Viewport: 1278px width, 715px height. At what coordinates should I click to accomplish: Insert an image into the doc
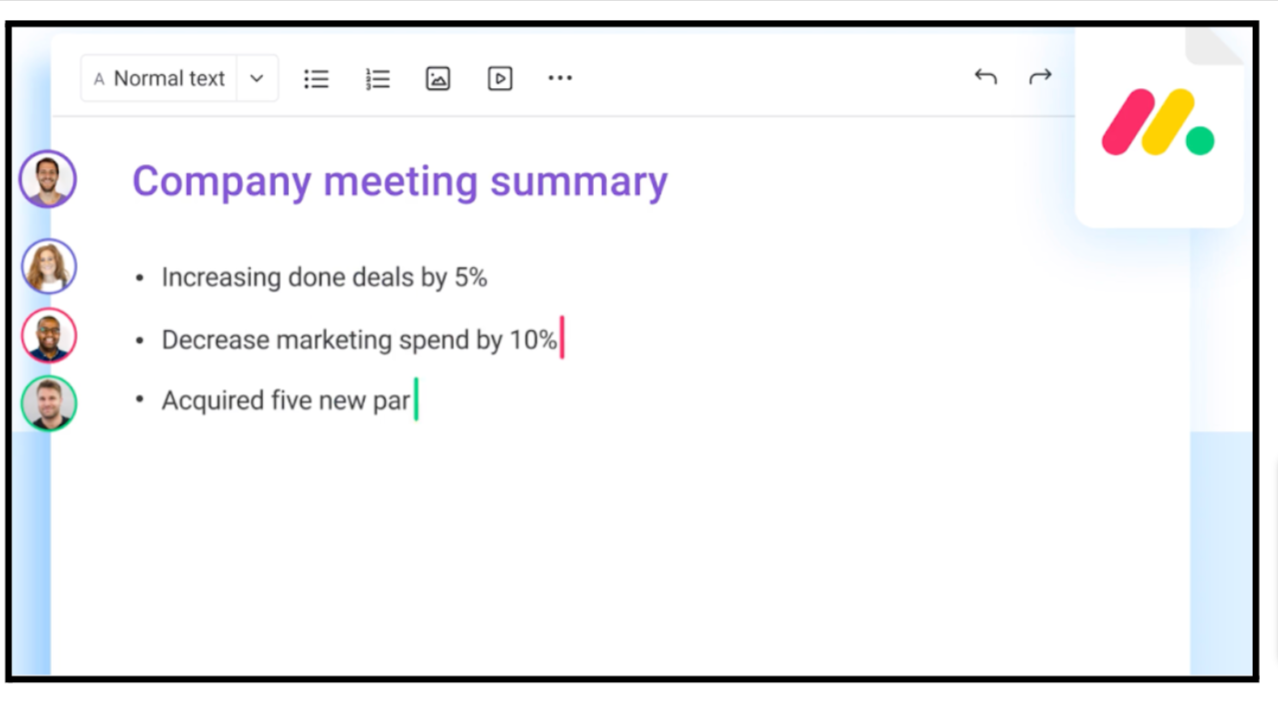tap(438, 79)
